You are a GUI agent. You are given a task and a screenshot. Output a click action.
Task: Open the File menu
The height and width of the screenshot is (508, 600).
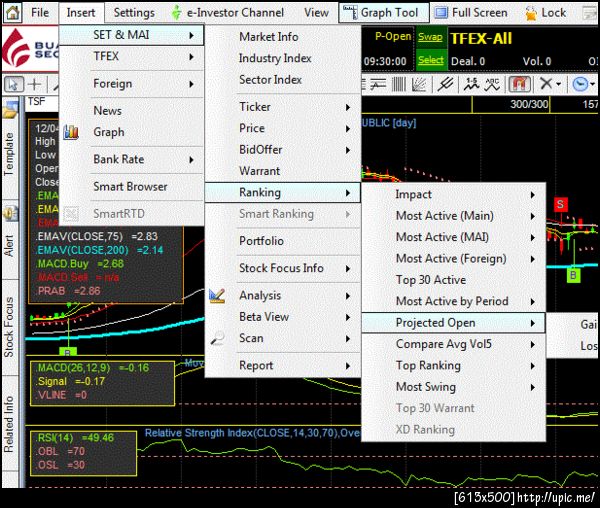[40, 13]
